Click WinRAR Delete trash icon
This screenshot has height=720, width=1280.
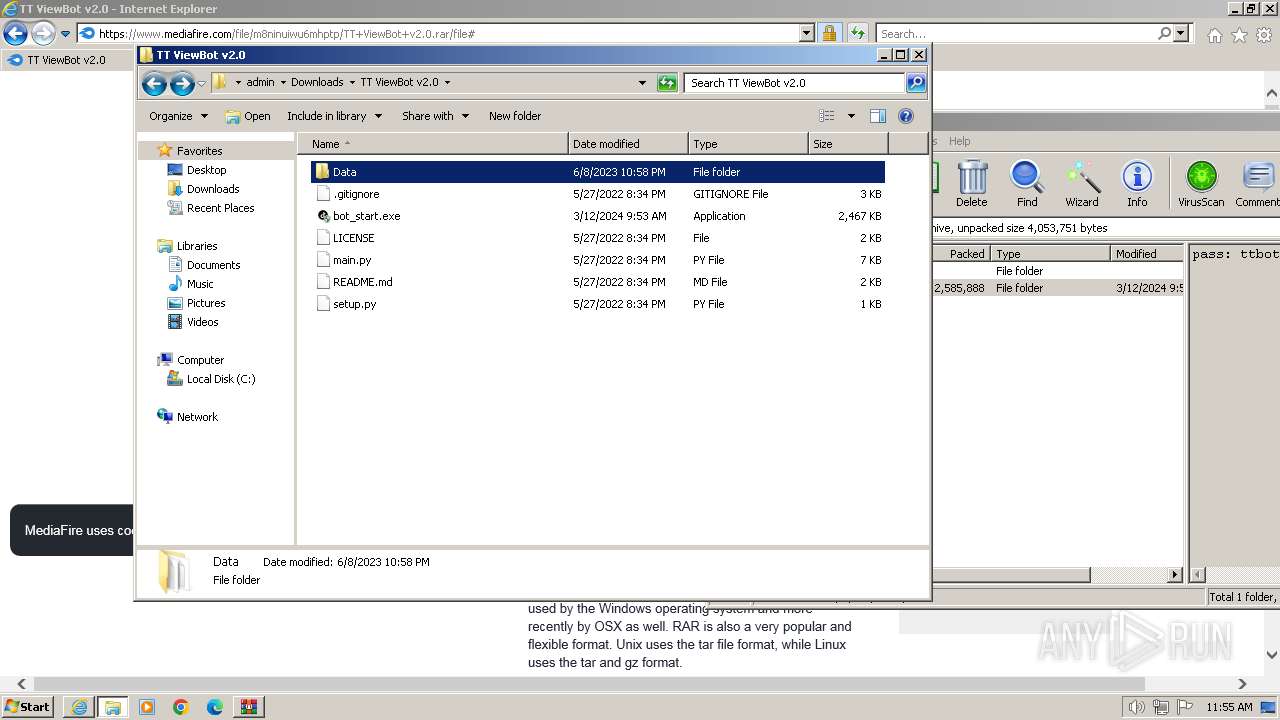pyautogui.click(x=971, y=184)
